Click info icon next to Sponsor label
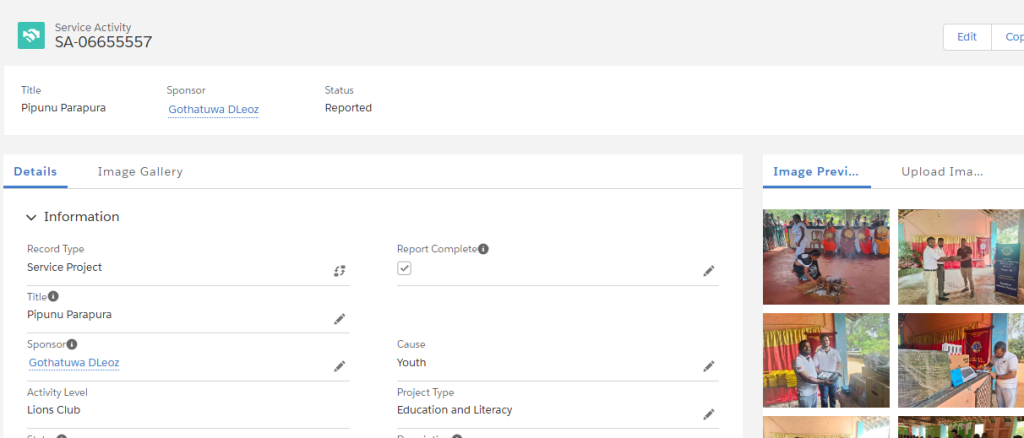The width and height of the screenshot is (1024, 438). (72, 344)
